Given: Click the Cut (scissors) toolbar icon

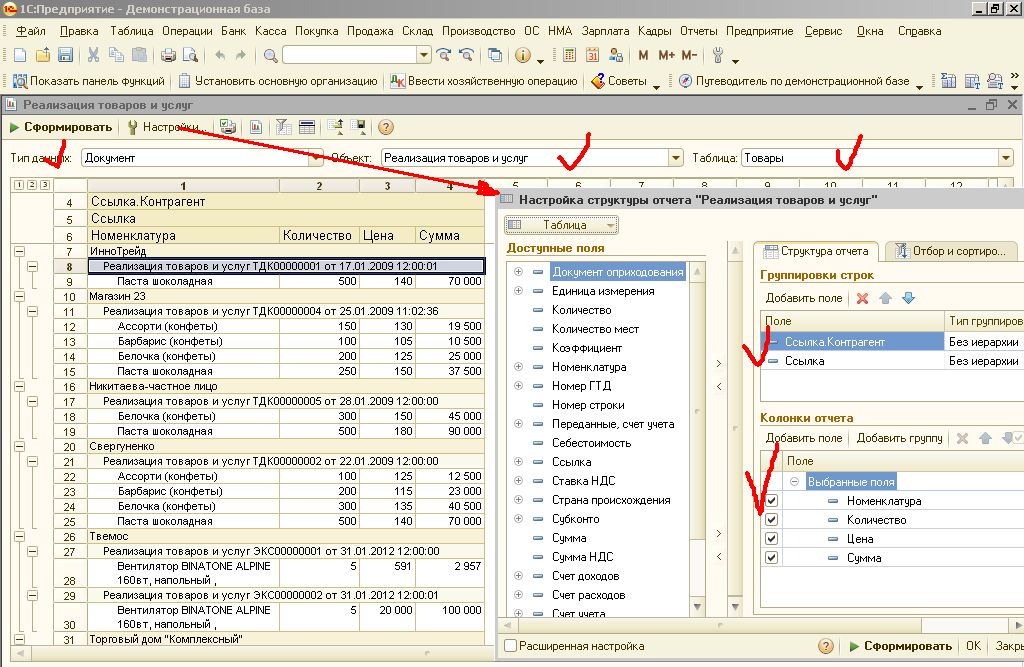Looking at the screenshot, I should coord(93,55).
